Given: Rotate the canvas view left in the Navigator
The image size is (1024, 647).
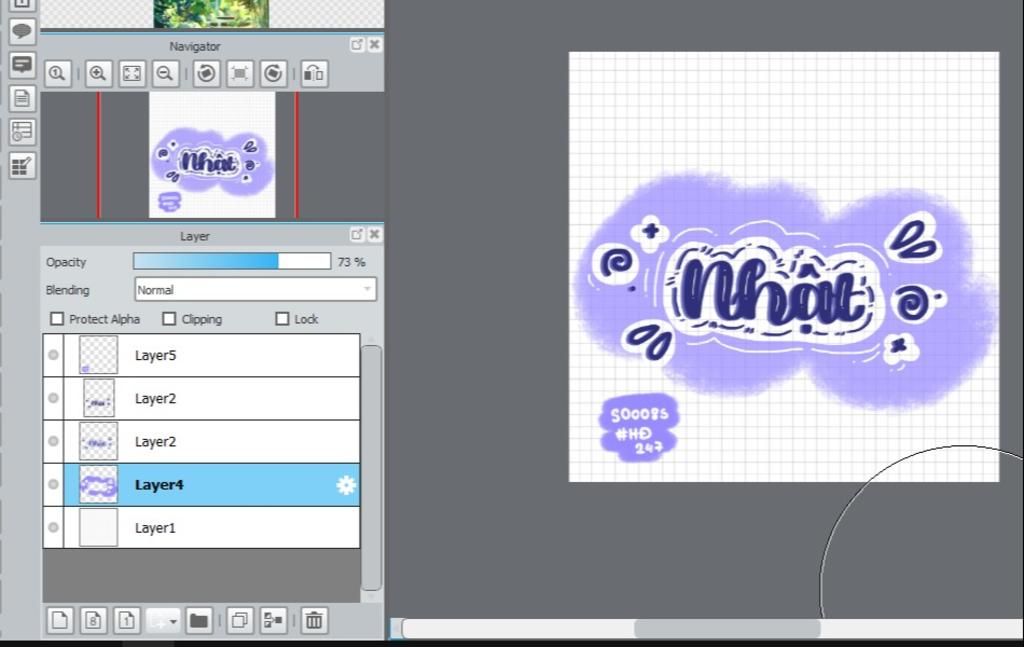Looking at the screenshot, I should (206, 73).
